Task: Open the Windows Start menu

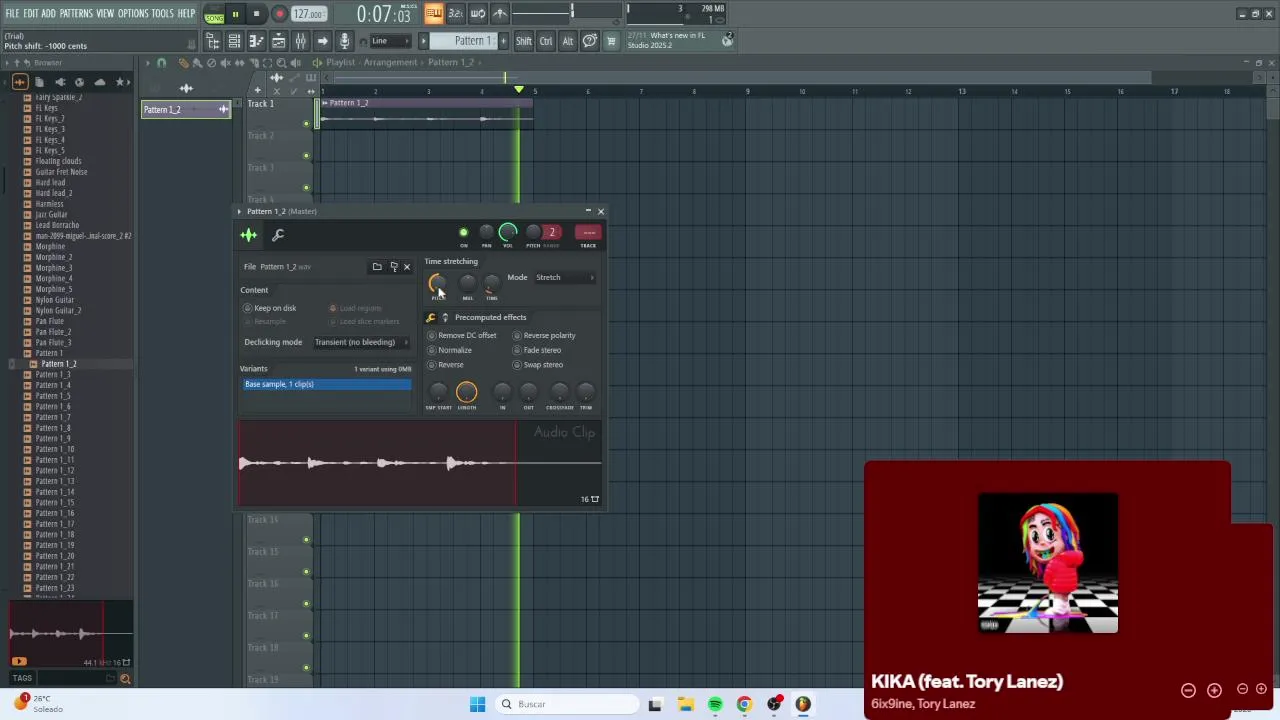Action: coord(477,704)
